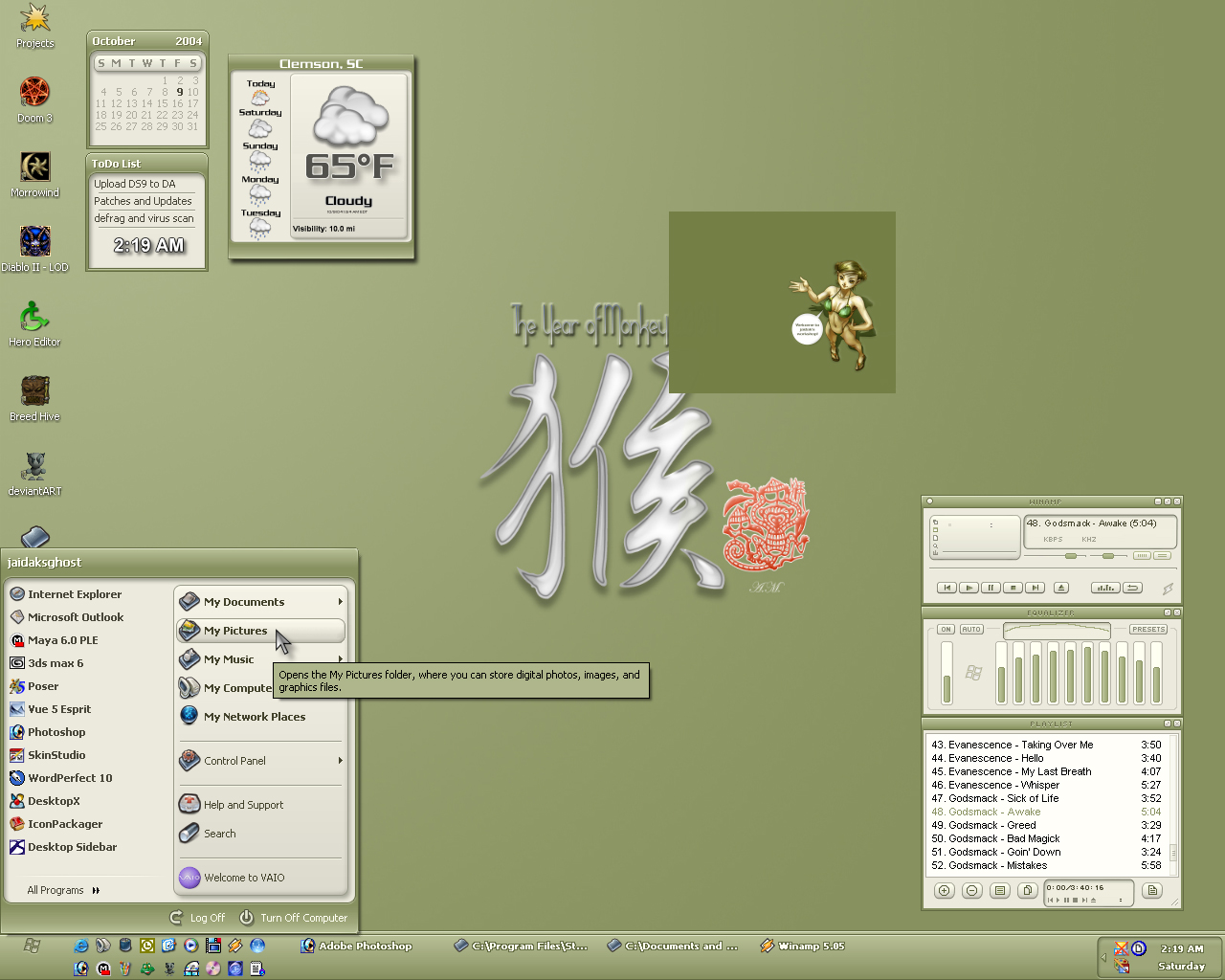
Task: Click the playlist add files plus button
Action: [945, 890]
